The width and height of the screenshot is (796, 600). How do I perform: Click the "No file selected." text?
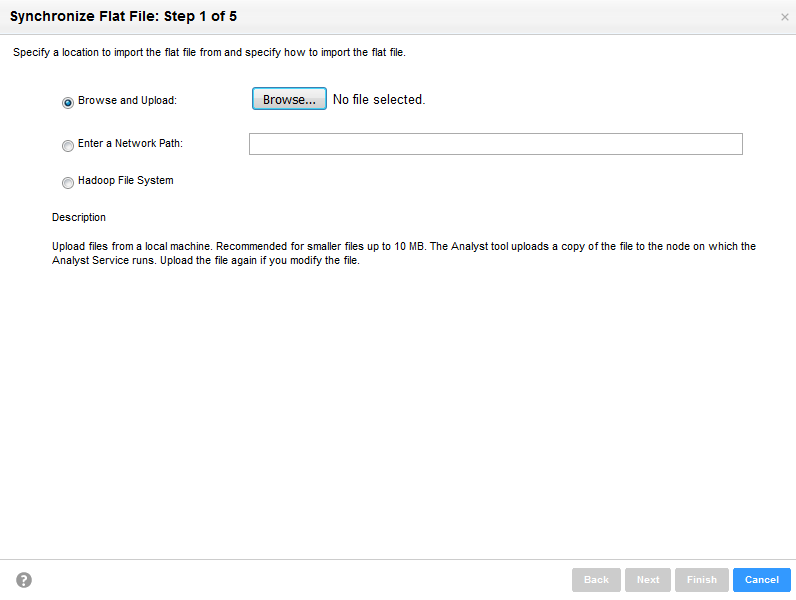click(379, 99)
